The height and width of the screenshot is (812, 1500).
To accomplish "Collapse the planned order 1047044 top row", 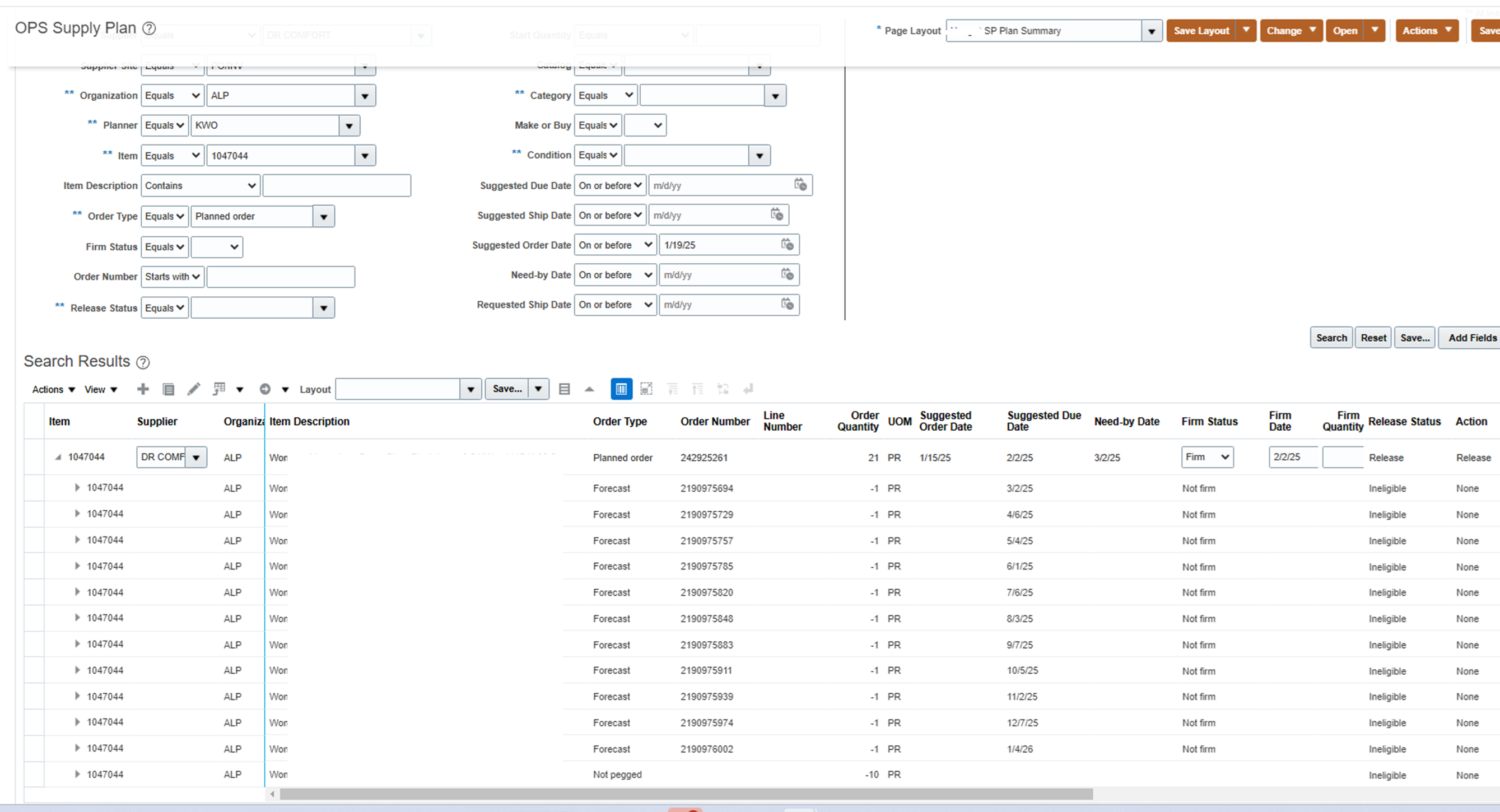I will coord(58,458).
